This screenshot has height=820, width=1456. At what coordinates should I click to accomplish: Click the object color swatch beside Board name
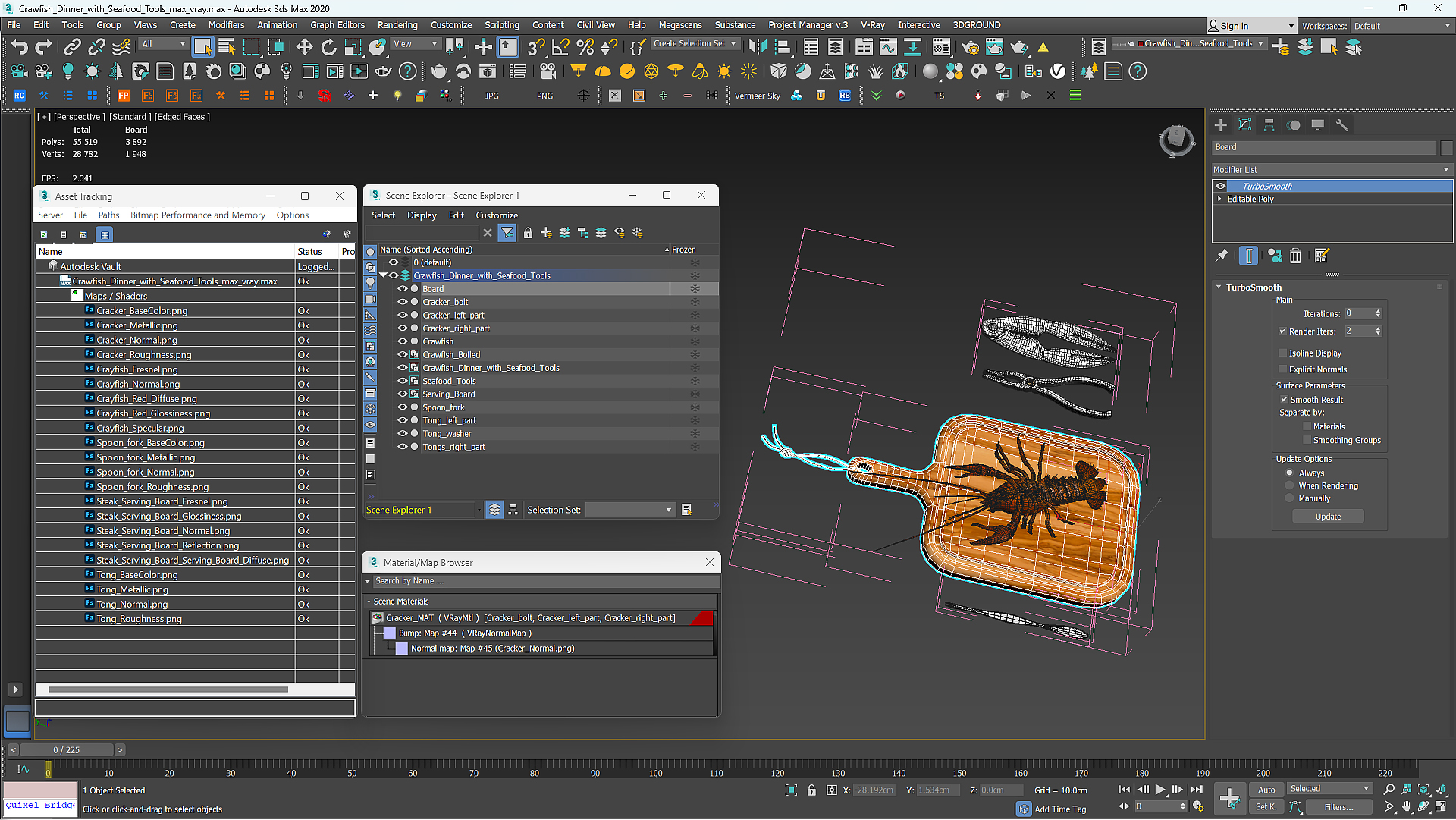coord(1446,148)
